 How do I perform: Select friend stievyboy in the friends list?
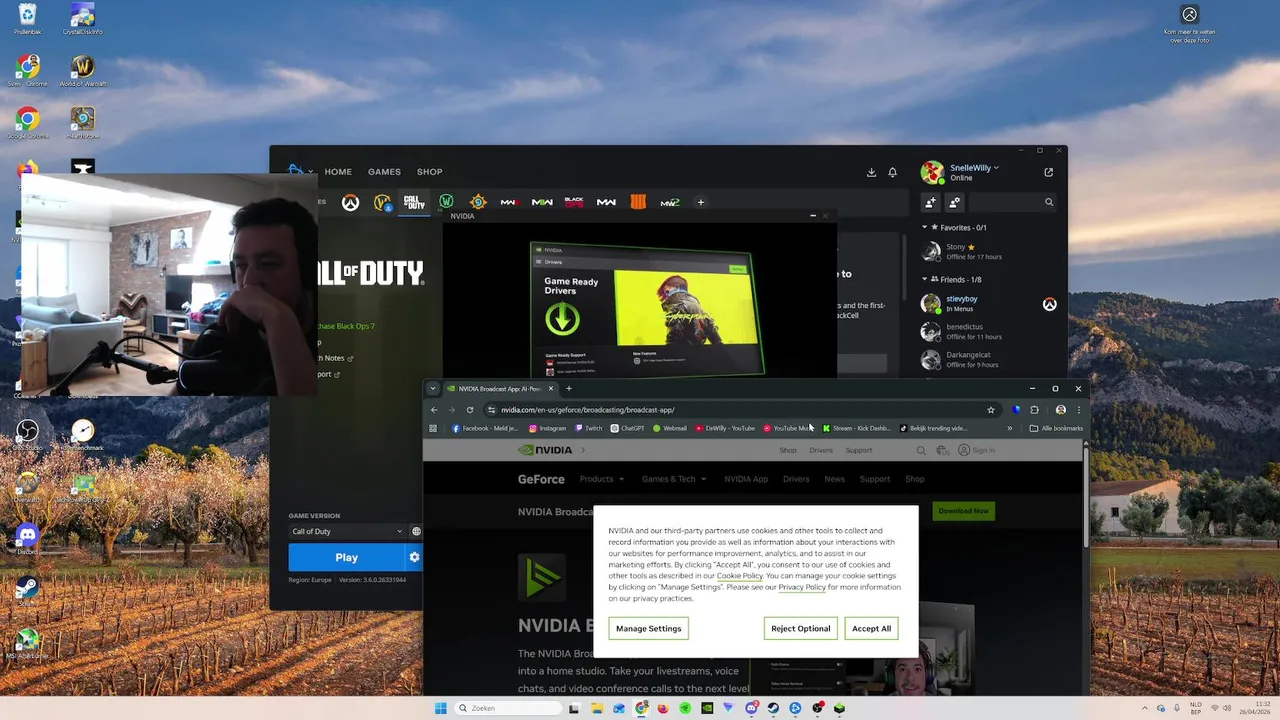990,303
